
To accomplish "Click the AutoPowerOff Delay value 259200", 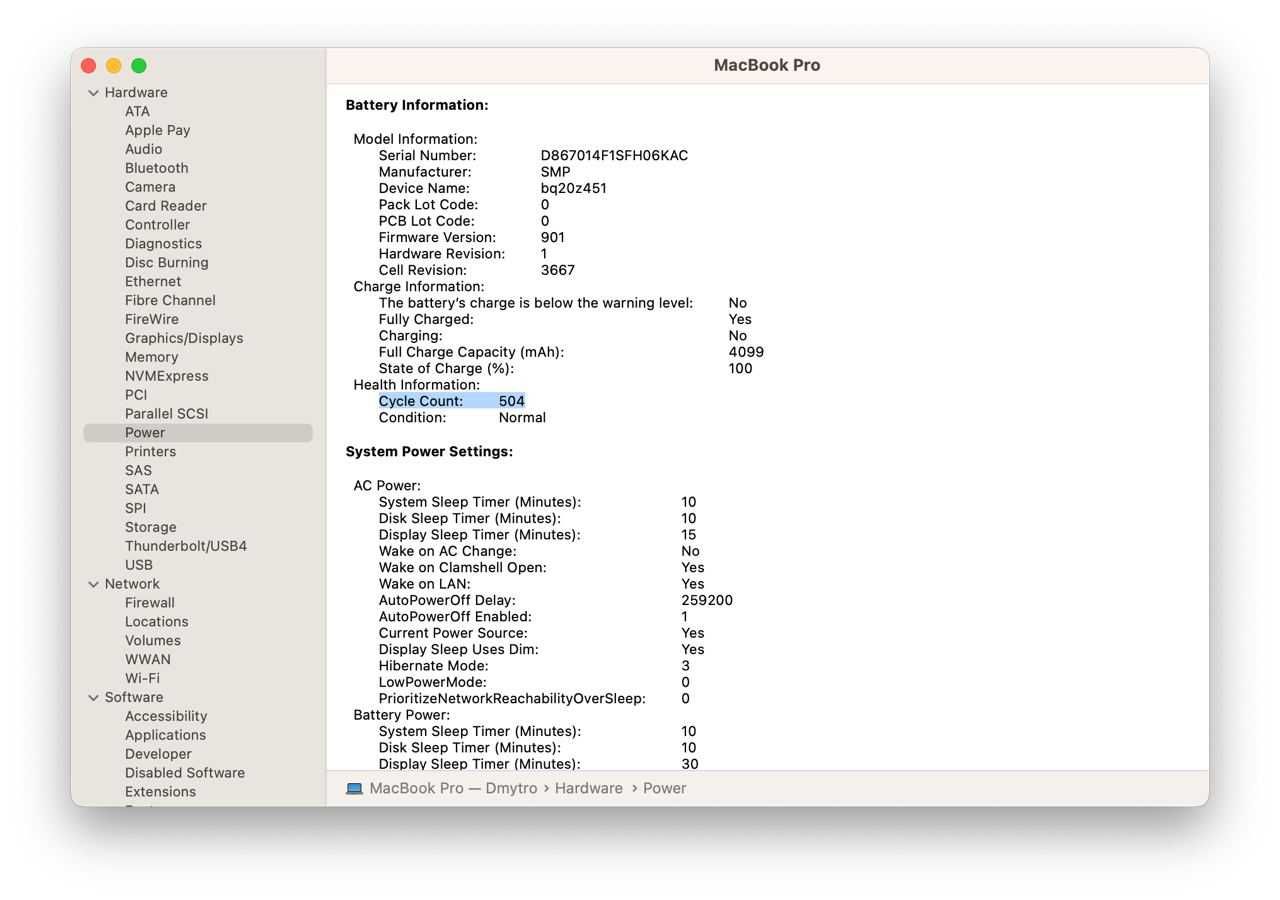I will coord(707,600).
